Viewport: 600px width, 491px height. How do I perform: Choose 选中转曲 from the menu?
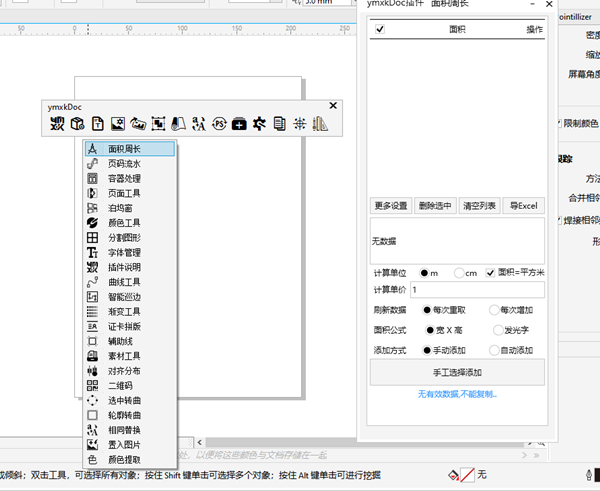[130, 401]
